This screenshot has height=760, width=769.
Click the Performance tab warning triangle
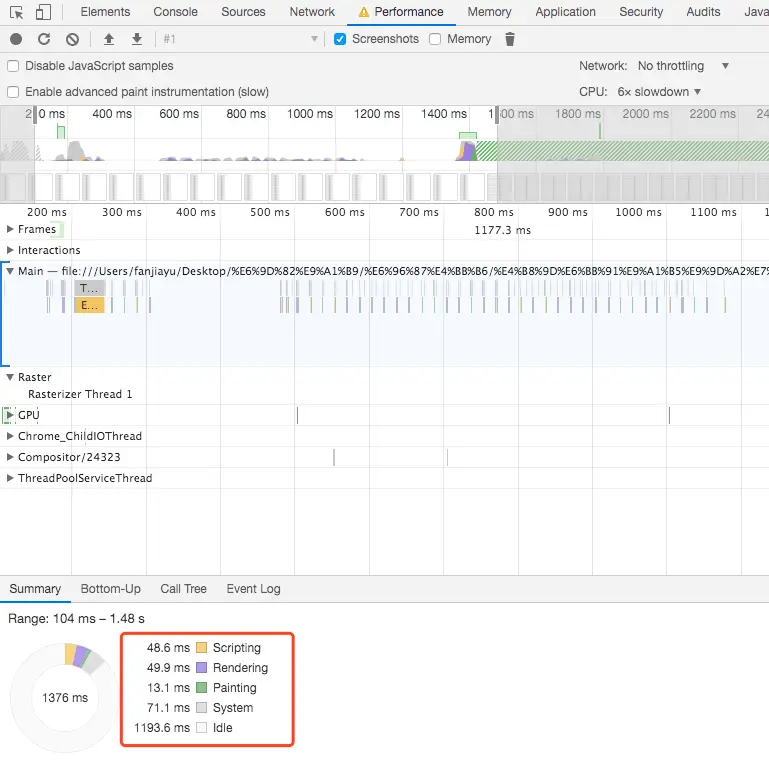(363, 12)
